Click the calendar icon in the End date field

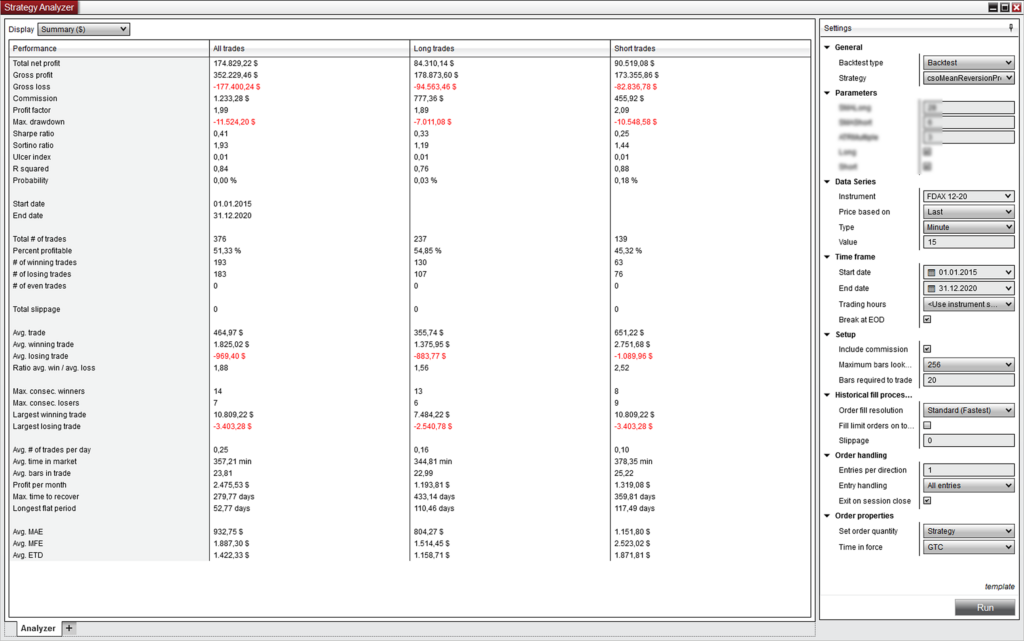coord(932,288)
